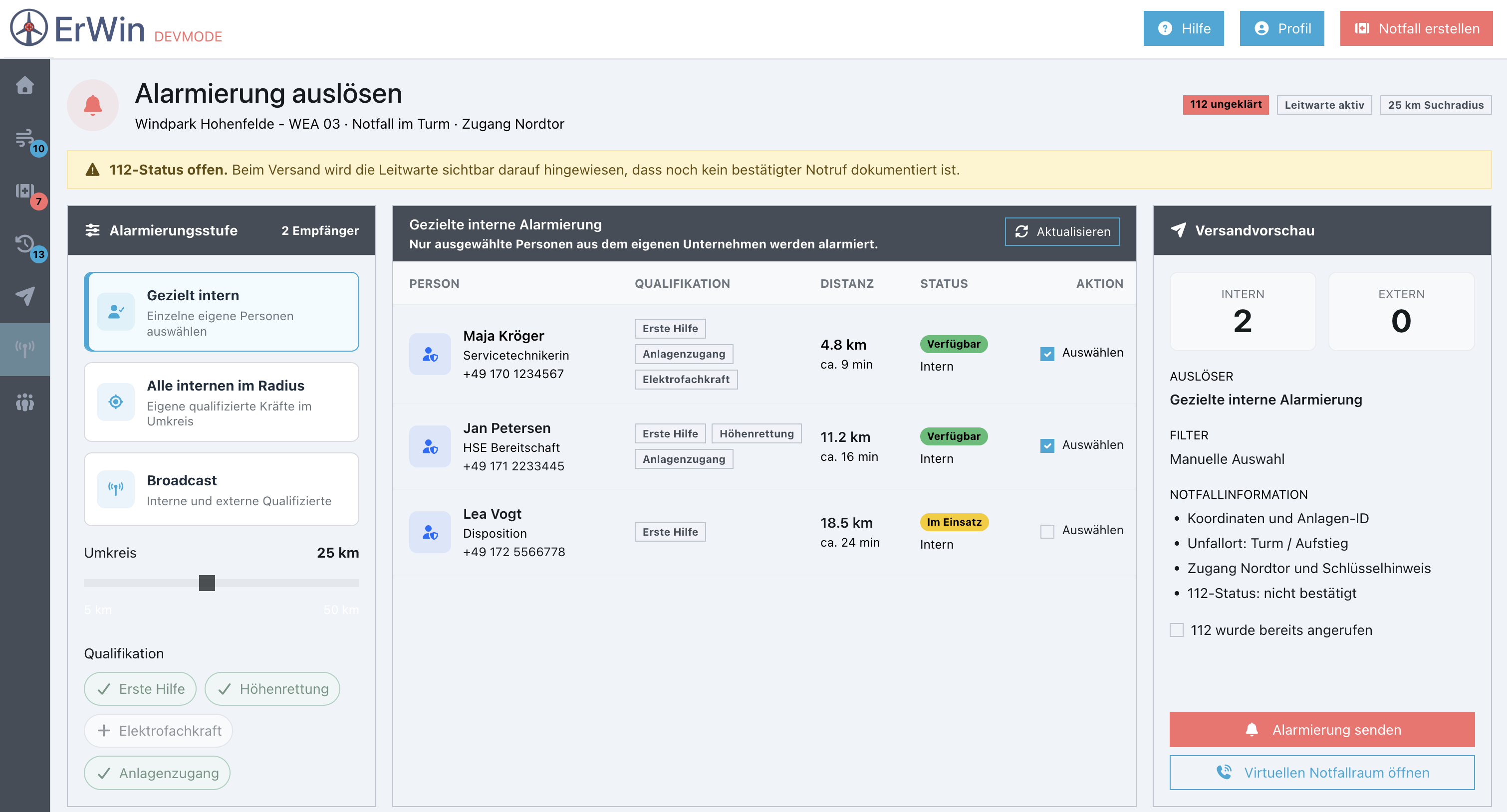
Task: Click INTERN count card showing 2
Action: point(1243,312)
